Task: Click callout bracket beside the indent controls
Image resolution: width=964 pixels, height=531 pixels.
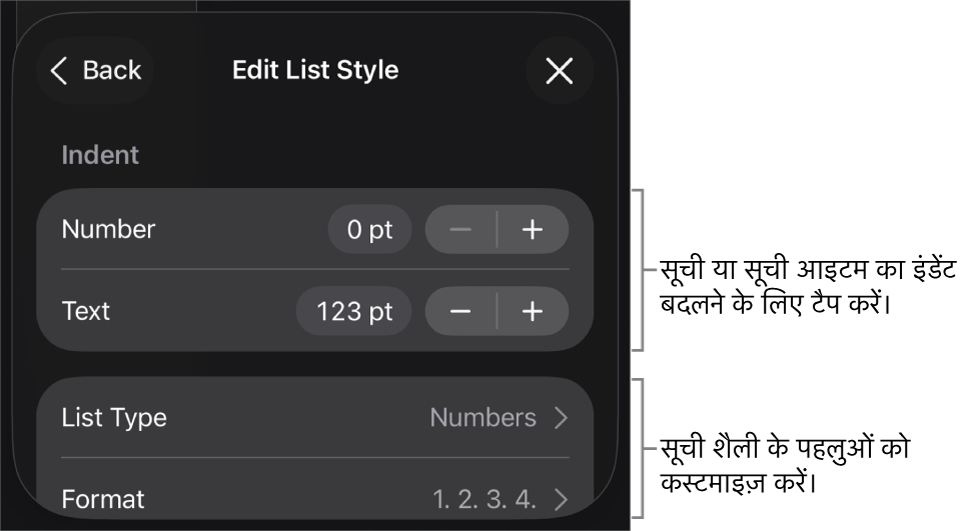Action: click(x=642, y=269)
